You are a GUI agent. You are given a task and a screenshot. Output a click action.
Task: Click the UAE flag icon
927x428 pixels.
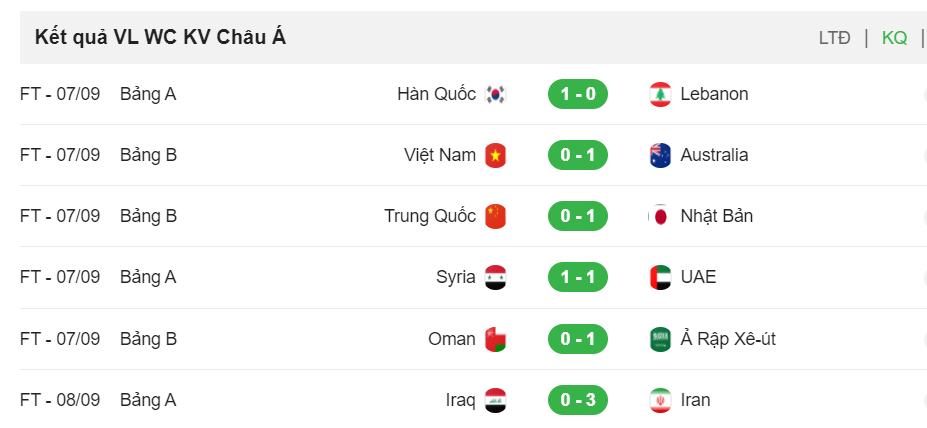pos(660,277)
